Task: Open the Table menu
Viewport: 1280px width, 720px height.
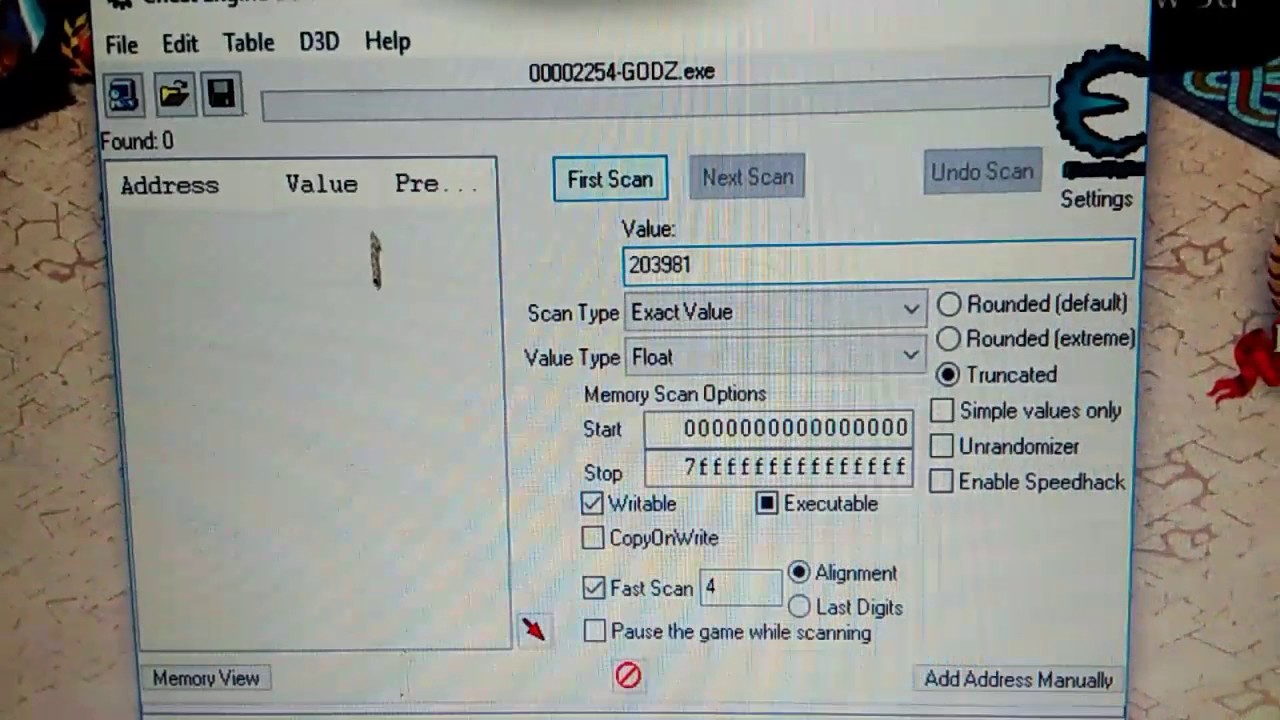Action: tap(248, 42)
